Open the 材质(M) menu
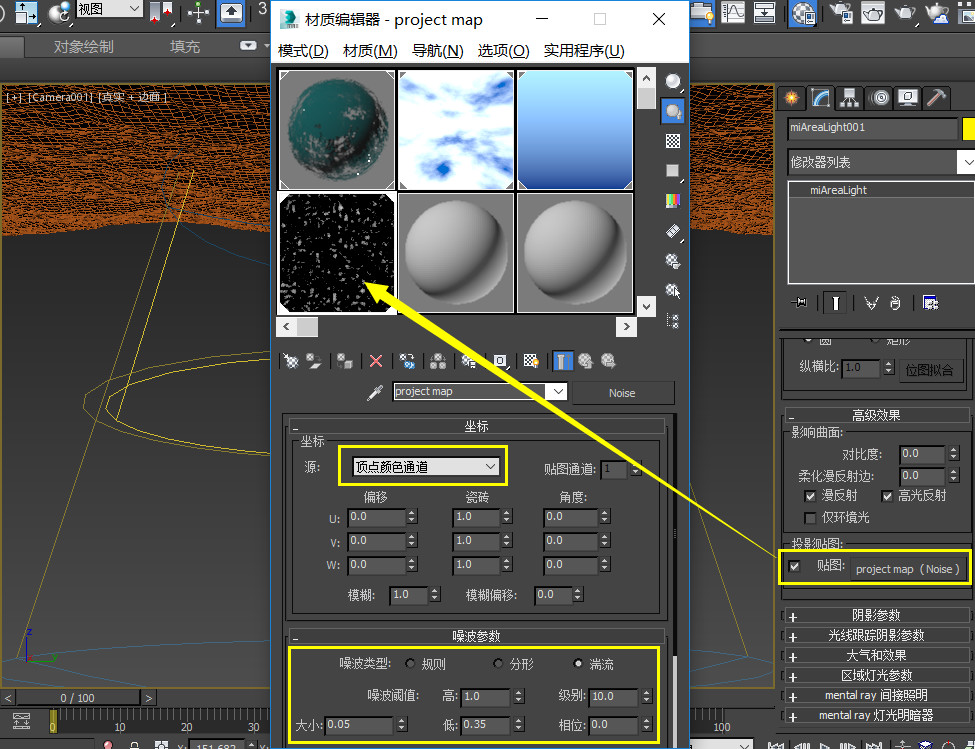 [x=370, y=50]
